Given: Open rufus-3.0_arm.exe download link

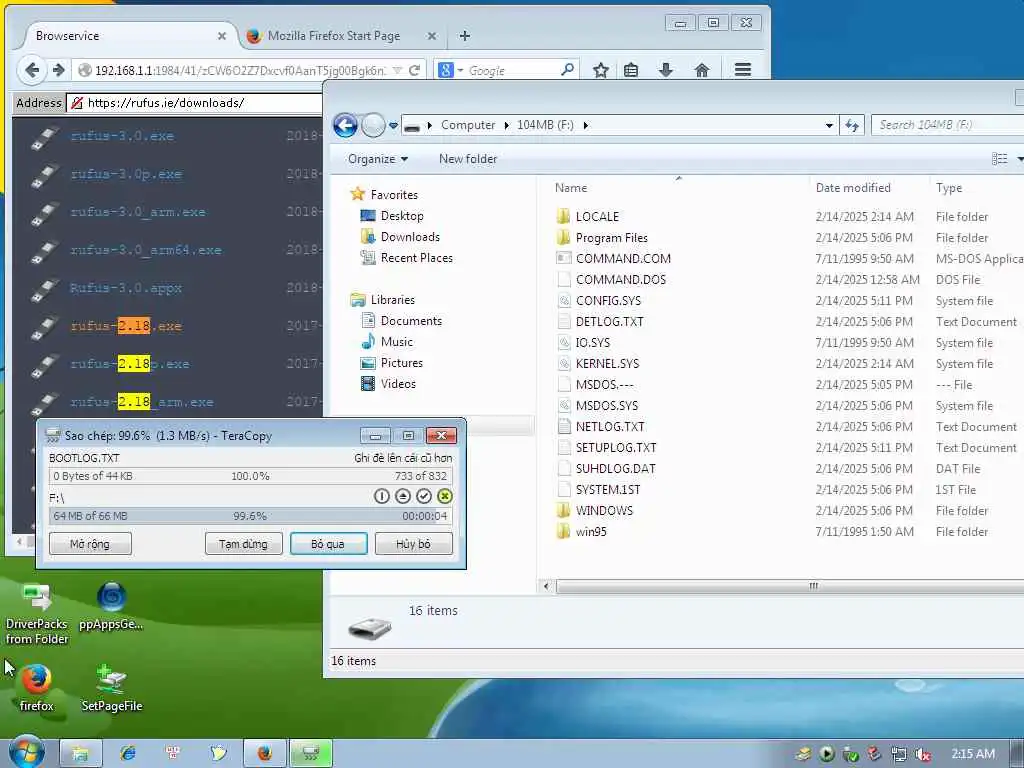Looking at the screenshot, I should [138, 212].
